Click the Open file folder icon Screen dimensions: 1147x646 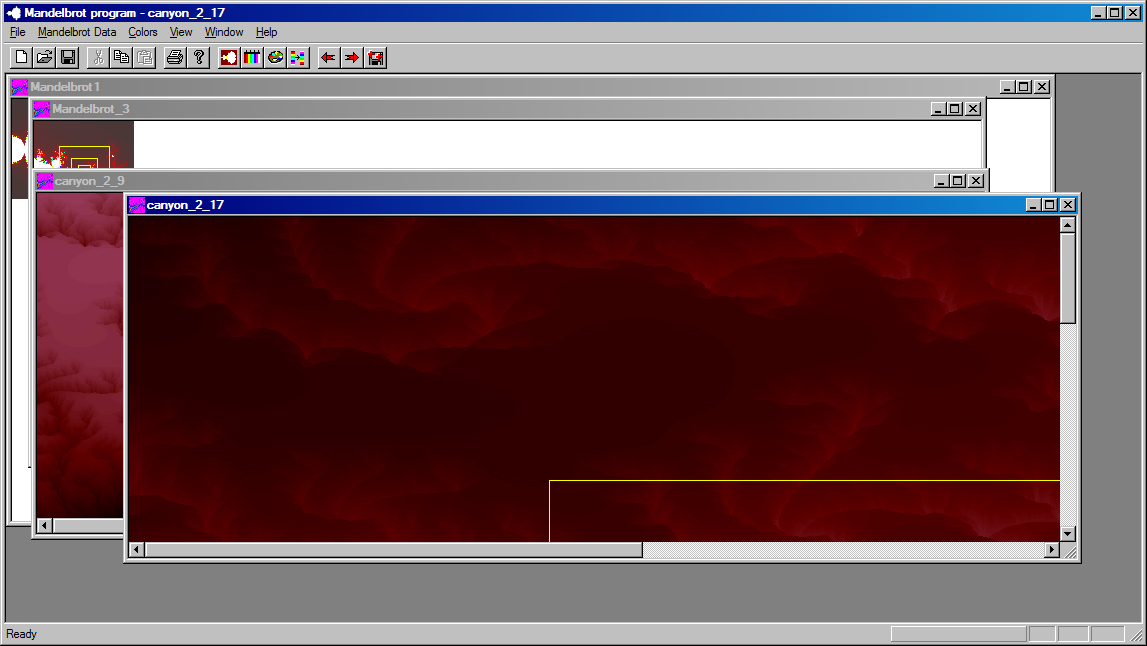click(x=45, y=58)
